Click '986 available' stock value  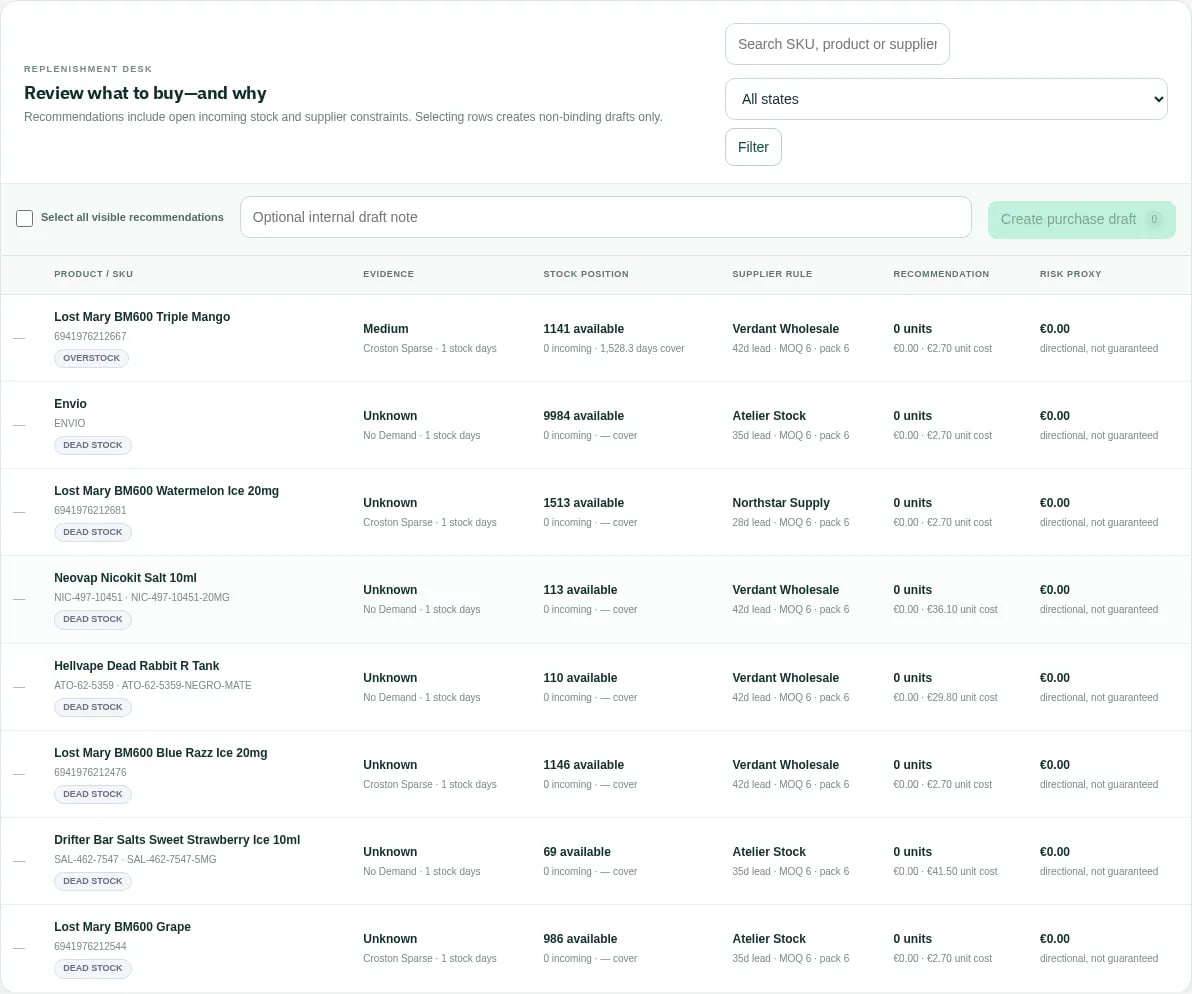click(581, 939)
